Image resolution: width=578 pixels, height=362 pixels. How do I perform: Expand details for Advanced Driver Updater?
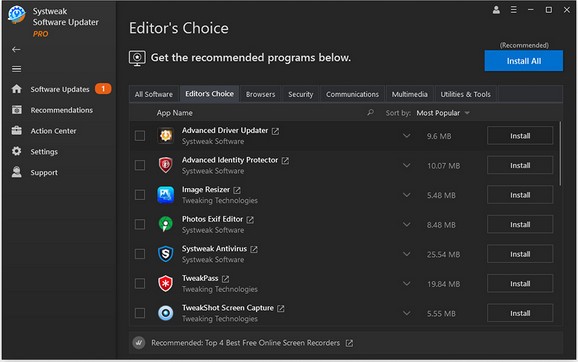pyautogui.click(x=407, y=136)
